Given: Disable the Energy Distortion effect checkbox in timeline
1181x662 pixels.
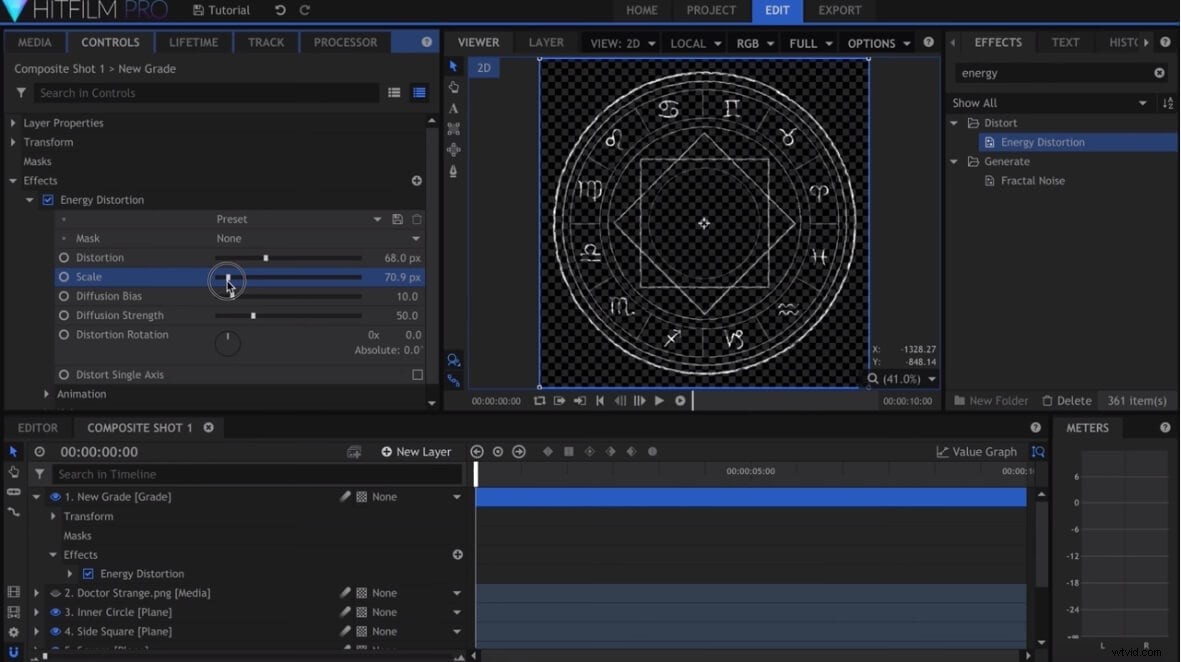Looking at the screenshot, I should tap(89, 573).
